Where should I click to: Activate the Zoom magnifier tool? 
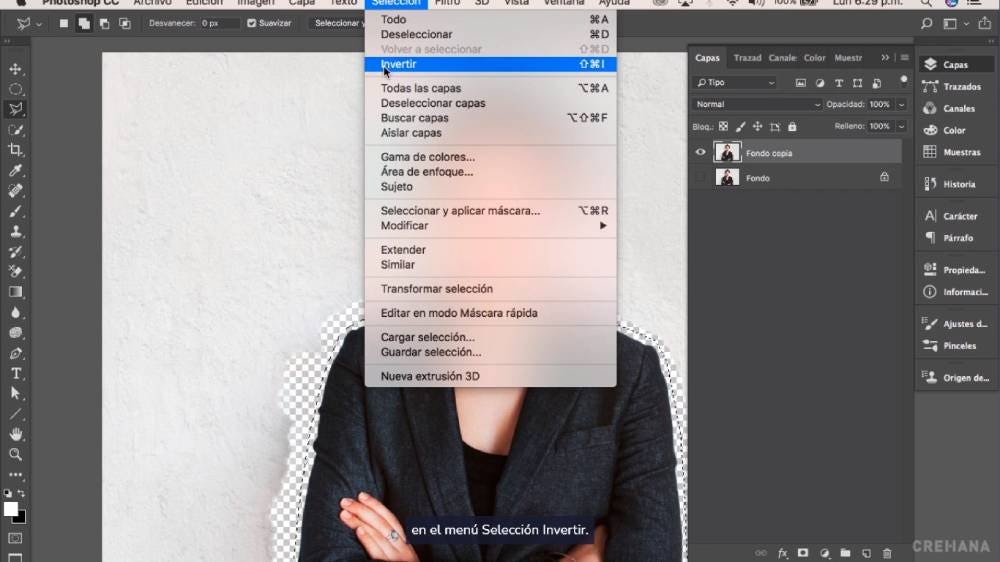[x=16, y=454]
